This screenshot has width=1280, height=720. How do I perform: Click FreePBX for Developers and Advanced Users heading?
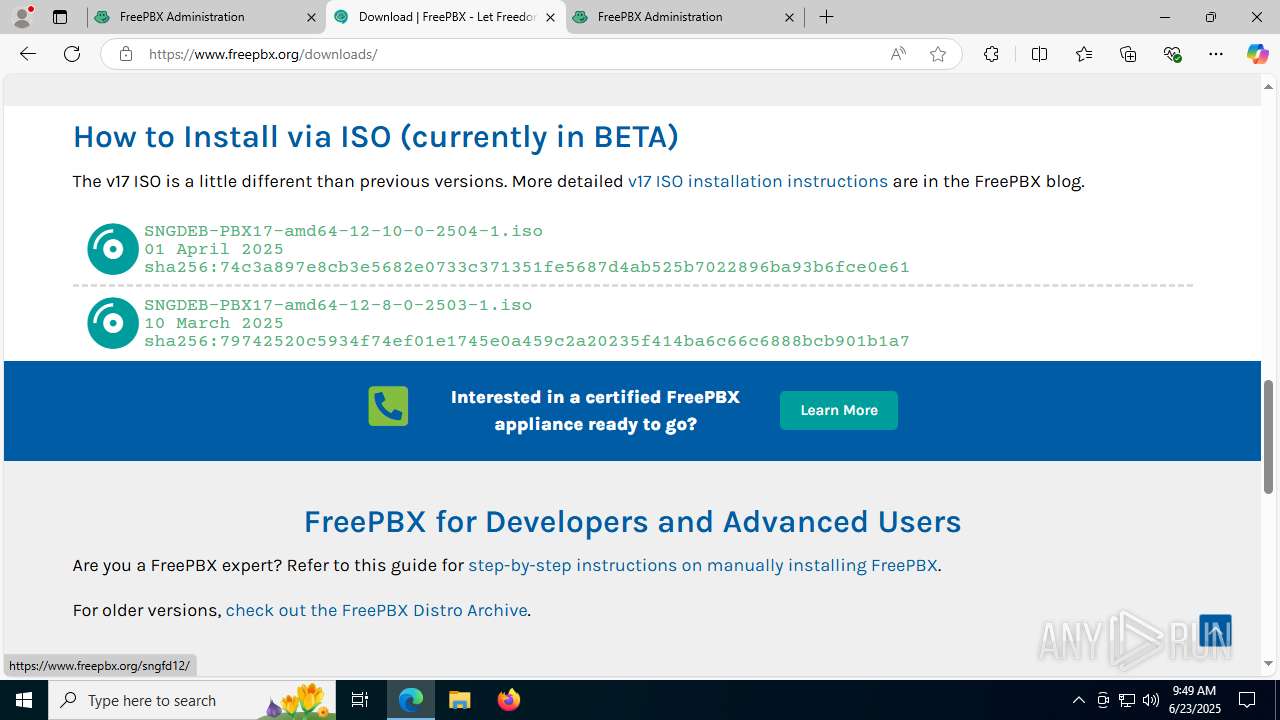point(632,522)
